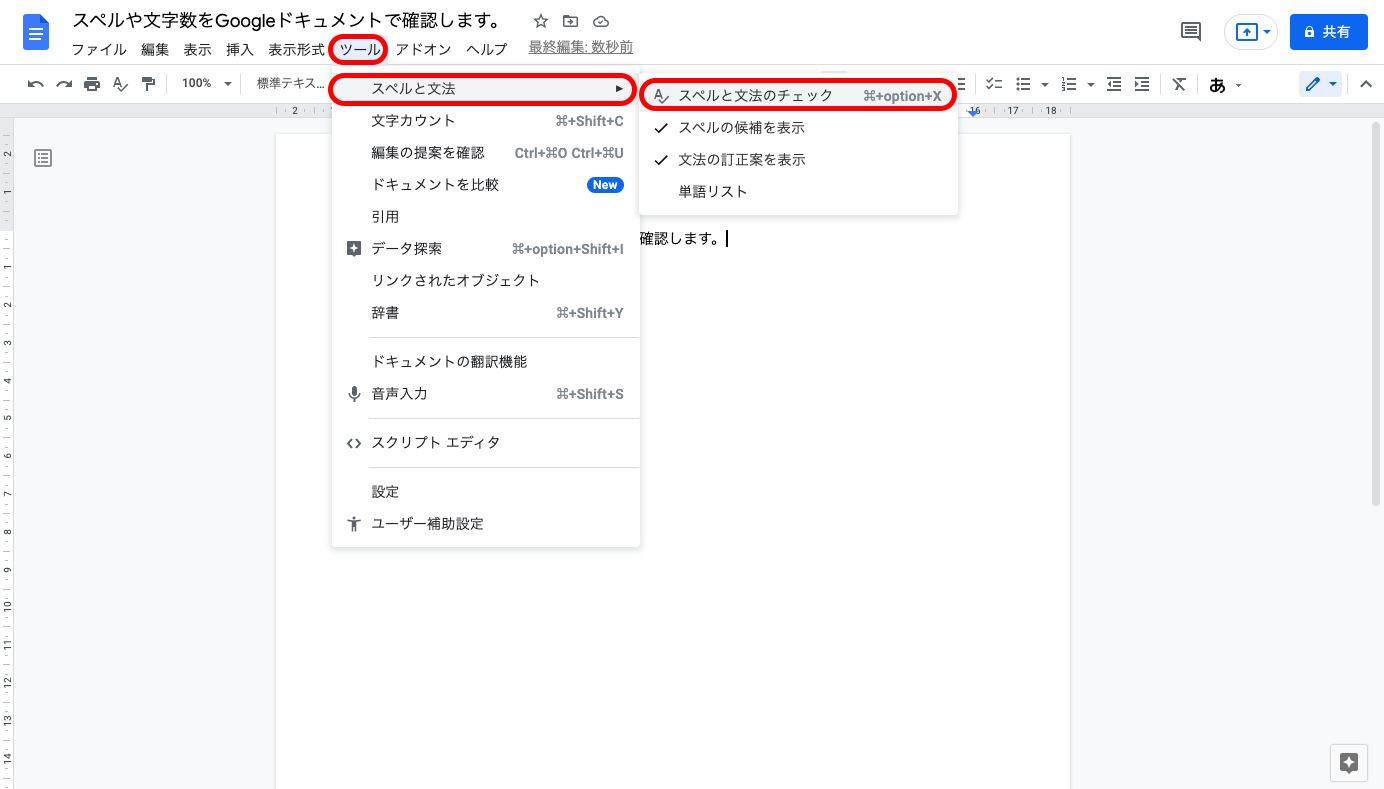
Task: Open the comment history icon
Action: click(1191, 32)
